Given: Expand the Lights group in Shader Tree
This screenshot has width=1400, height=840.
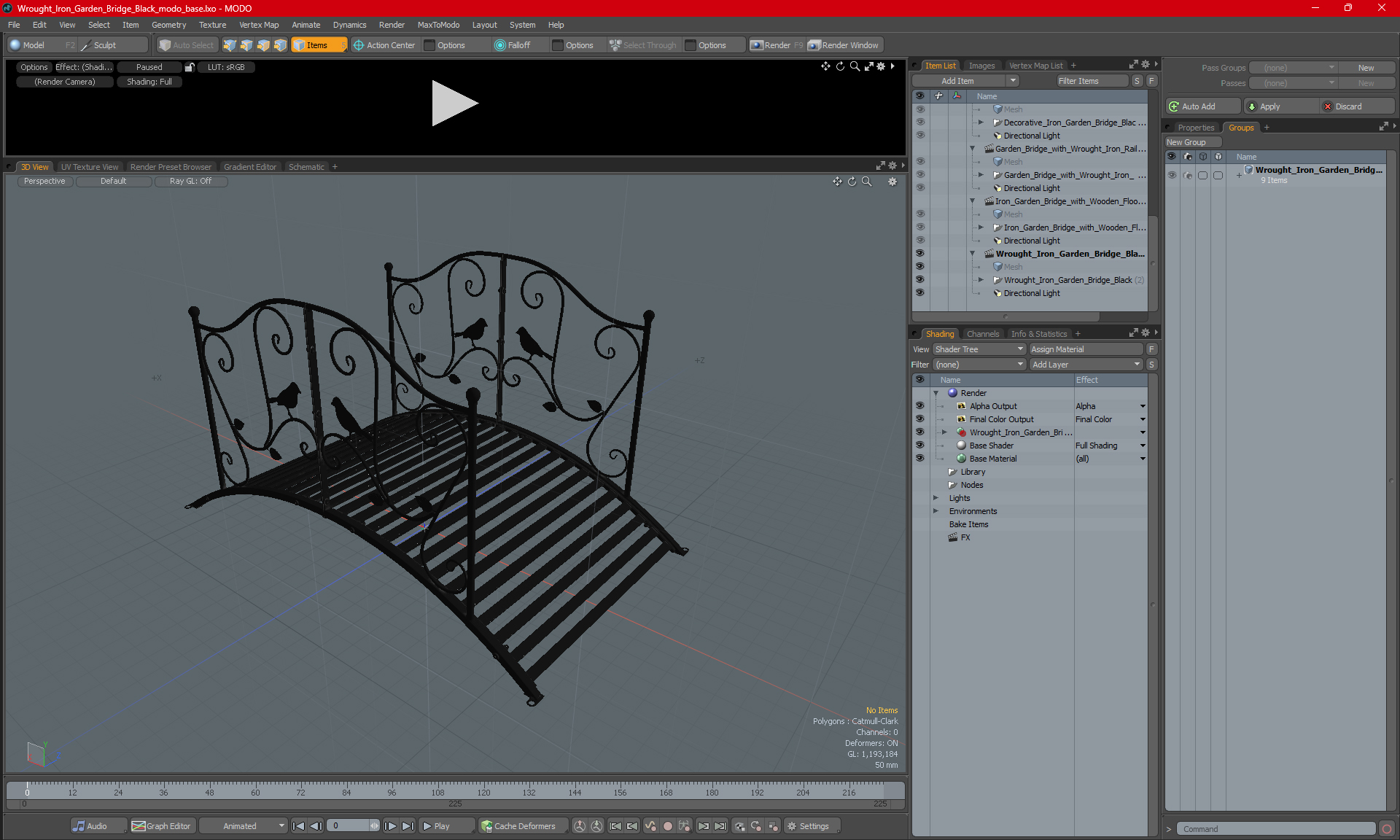Looking at the screenshot, I should point(936,498).
